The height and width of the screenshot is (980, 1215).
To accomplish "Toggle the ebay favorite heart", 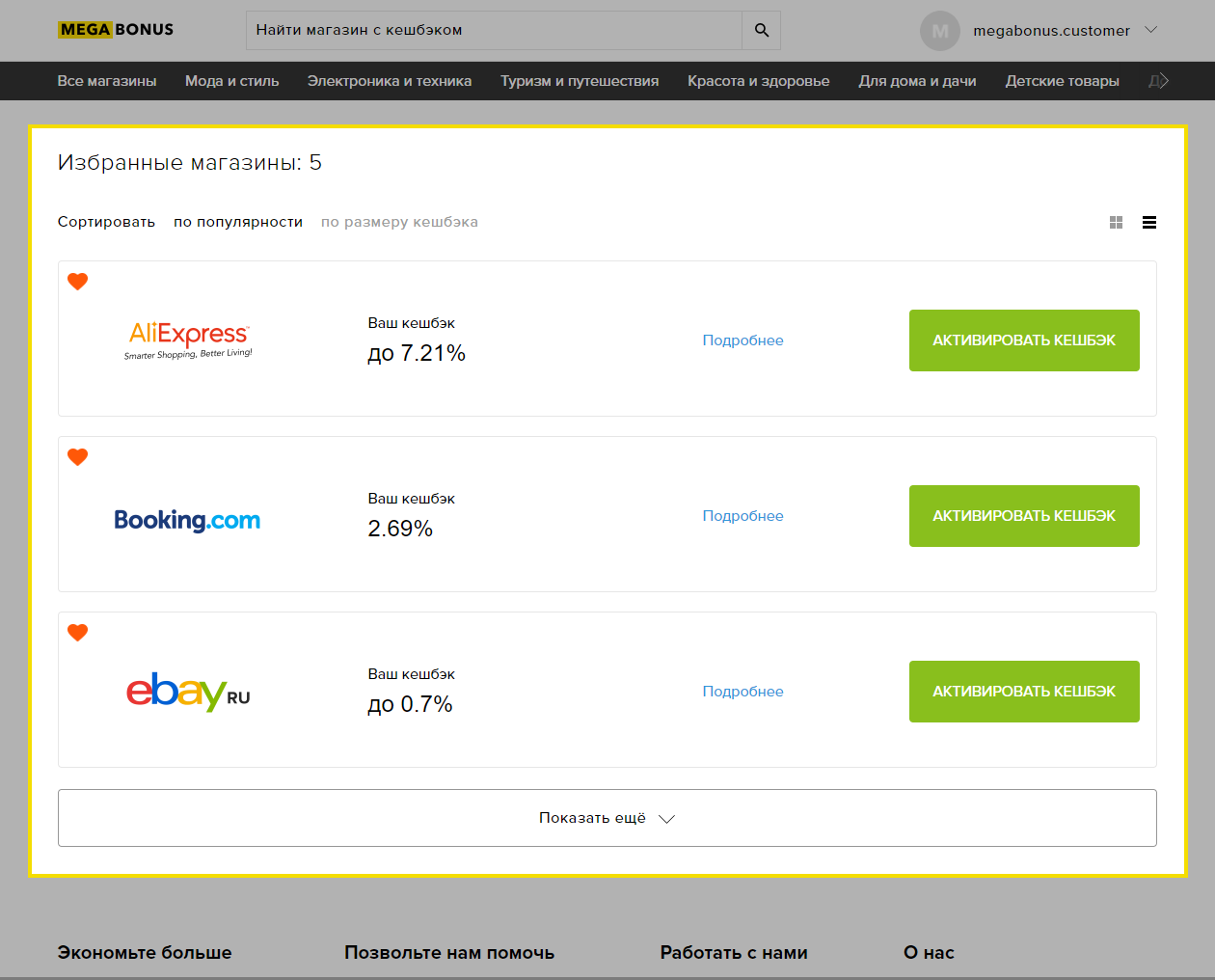I will point(78,633).
